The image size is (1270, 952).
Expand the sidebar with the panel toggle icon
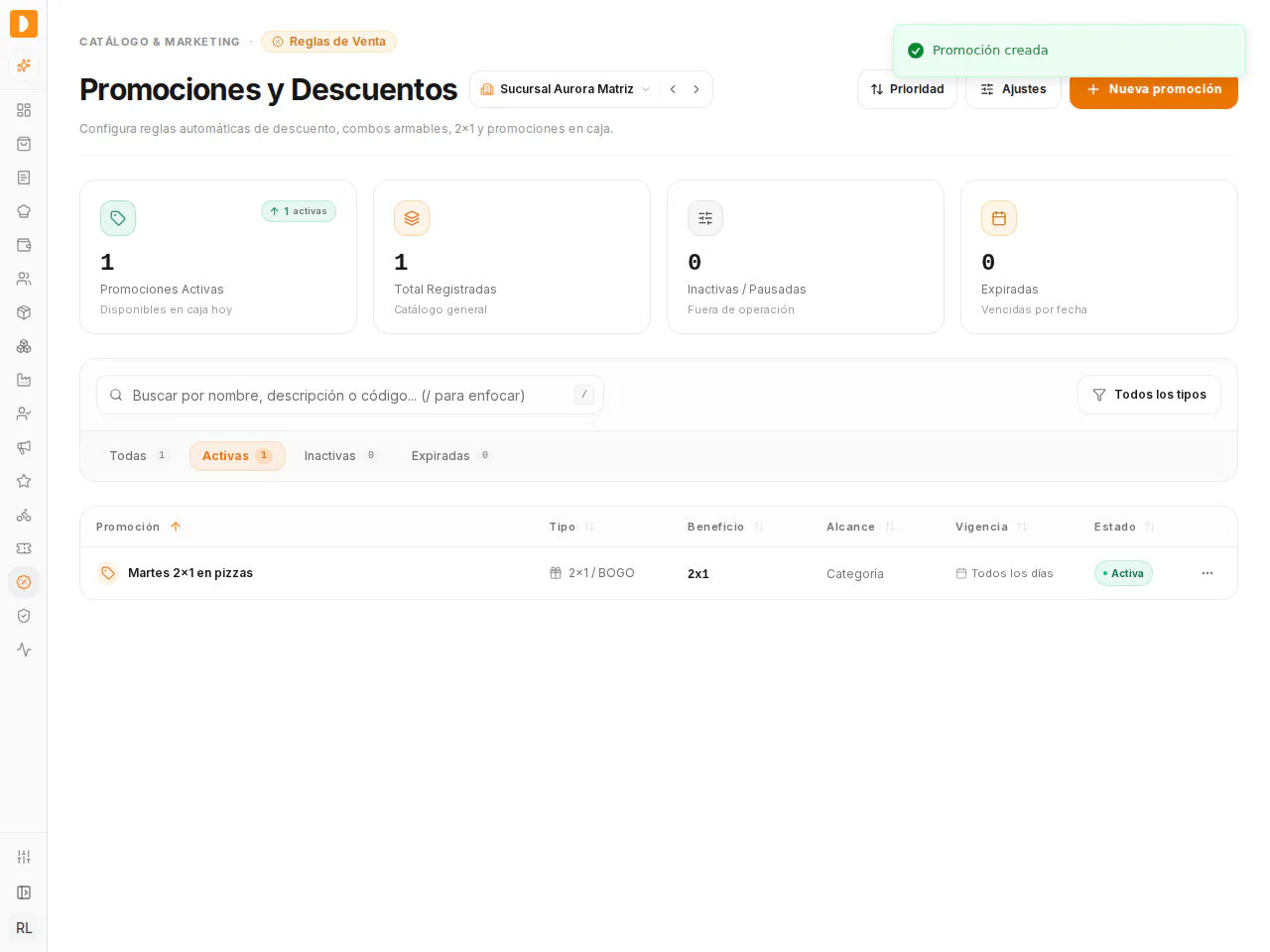pyautogui.click(x=24, y=892)
